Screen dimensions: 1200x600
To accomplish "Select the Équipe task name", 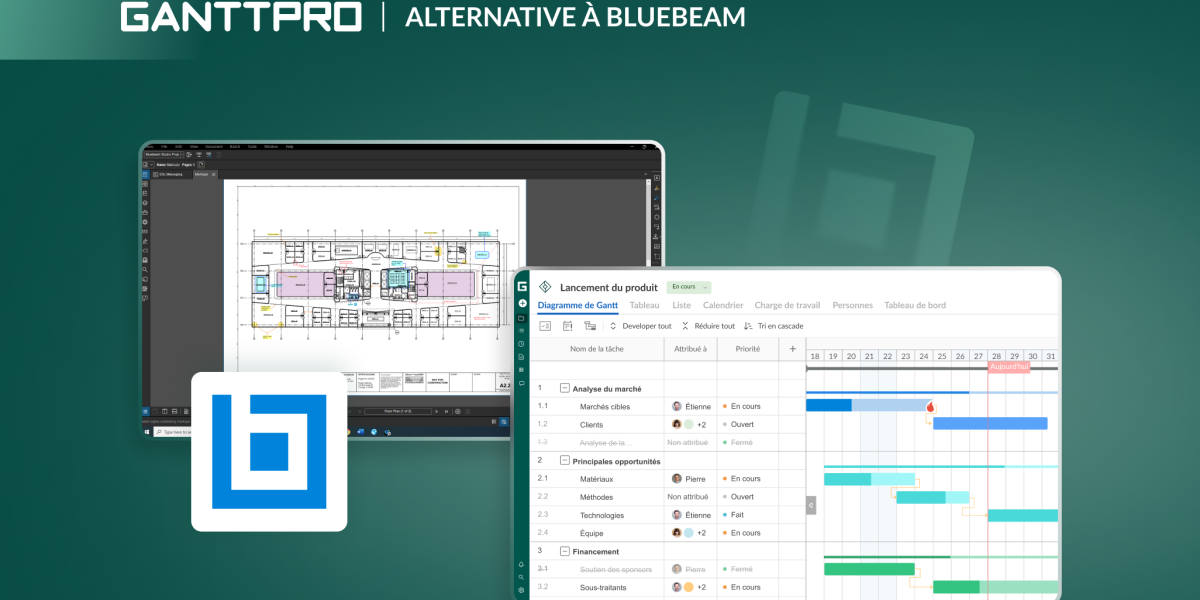I will coord(592,533).
